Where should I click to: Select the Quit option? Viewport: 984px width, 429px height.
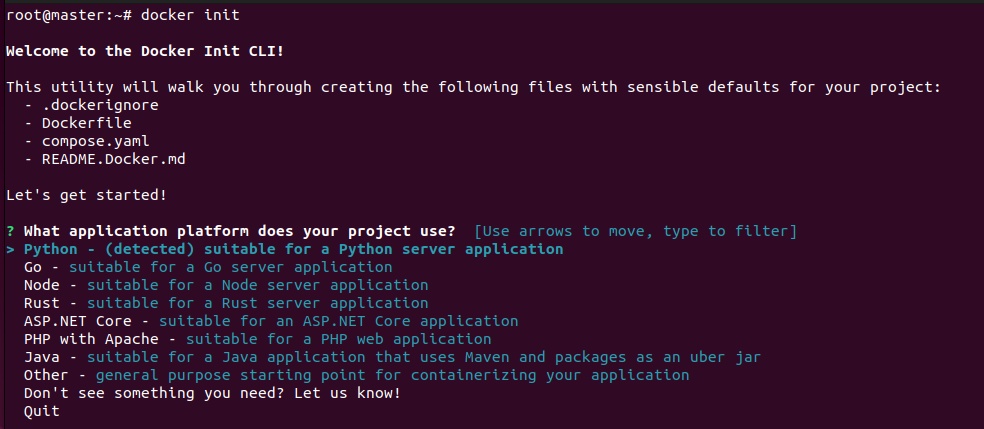click(x=42, y=411)
